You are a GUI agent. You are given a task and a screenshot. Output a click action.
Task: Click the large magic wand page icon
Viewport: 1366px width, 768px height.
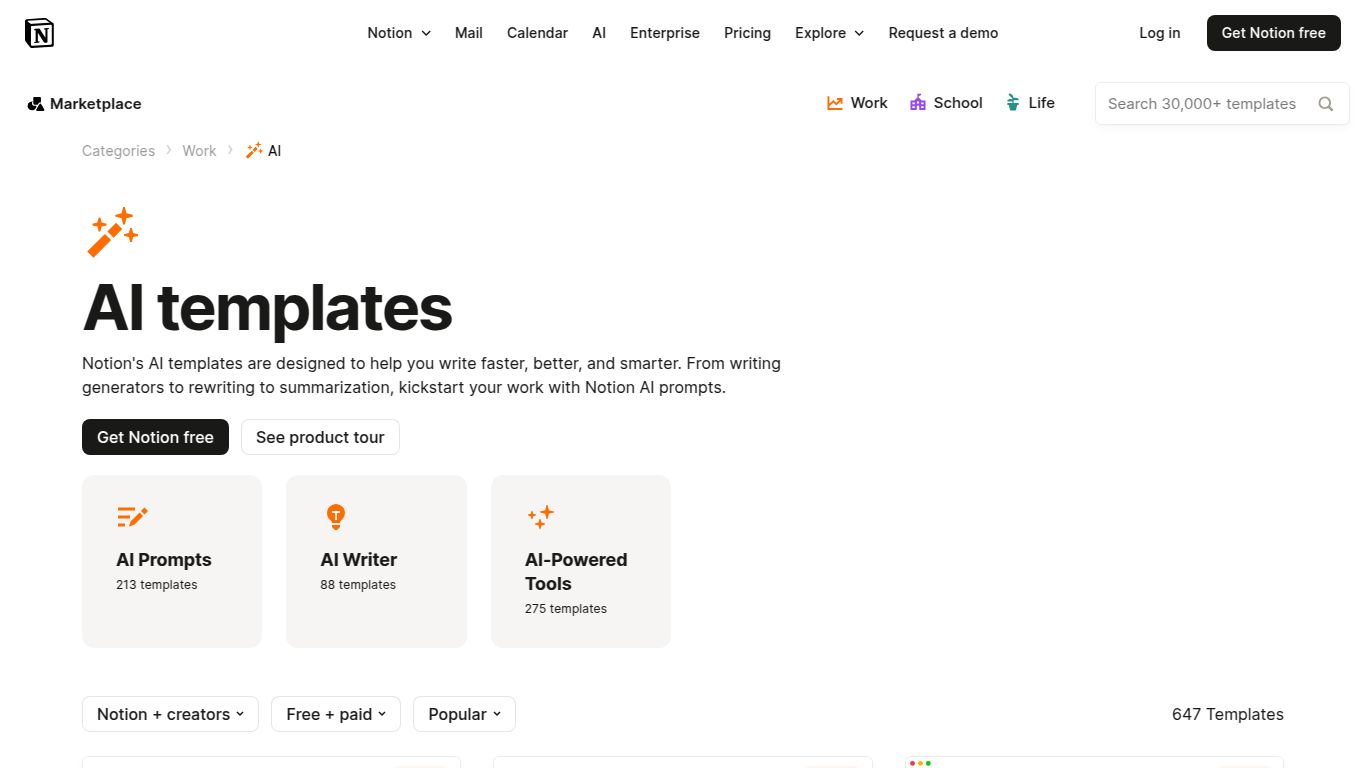coord(112,231)
